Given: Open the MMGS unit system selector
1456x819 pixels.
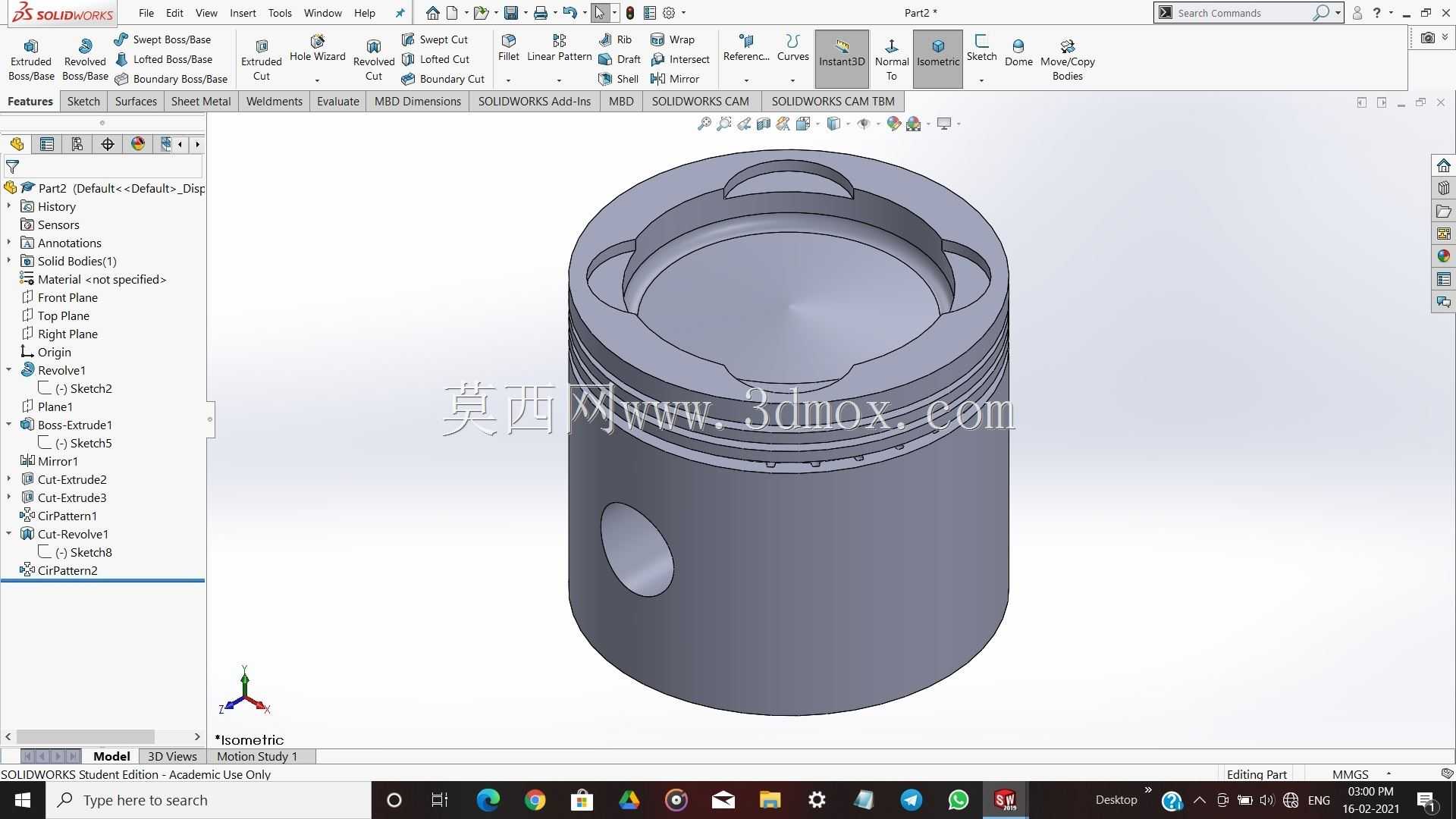Looking at the screenshot, I should pos(1361,774).
